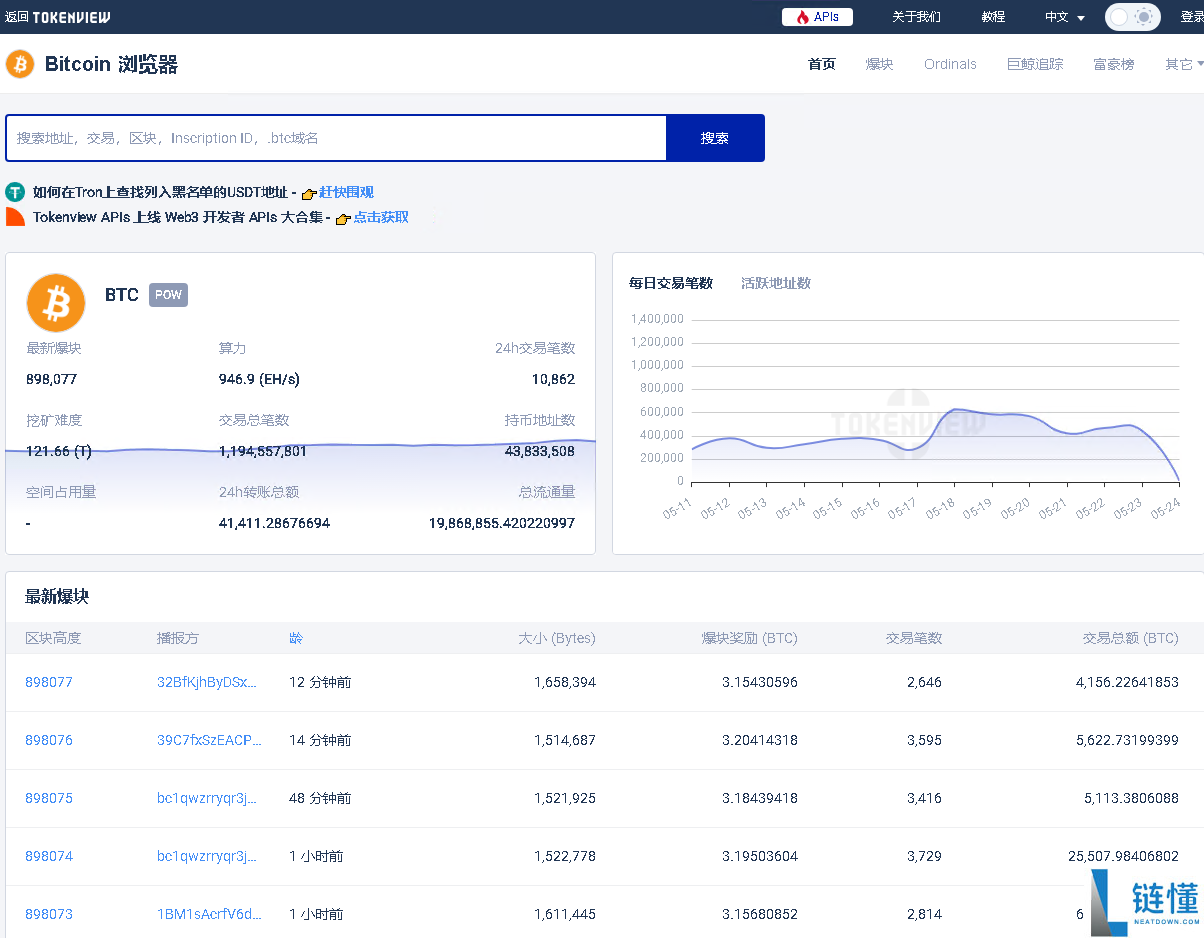Open 教程 in the top bar

(993, 17)
